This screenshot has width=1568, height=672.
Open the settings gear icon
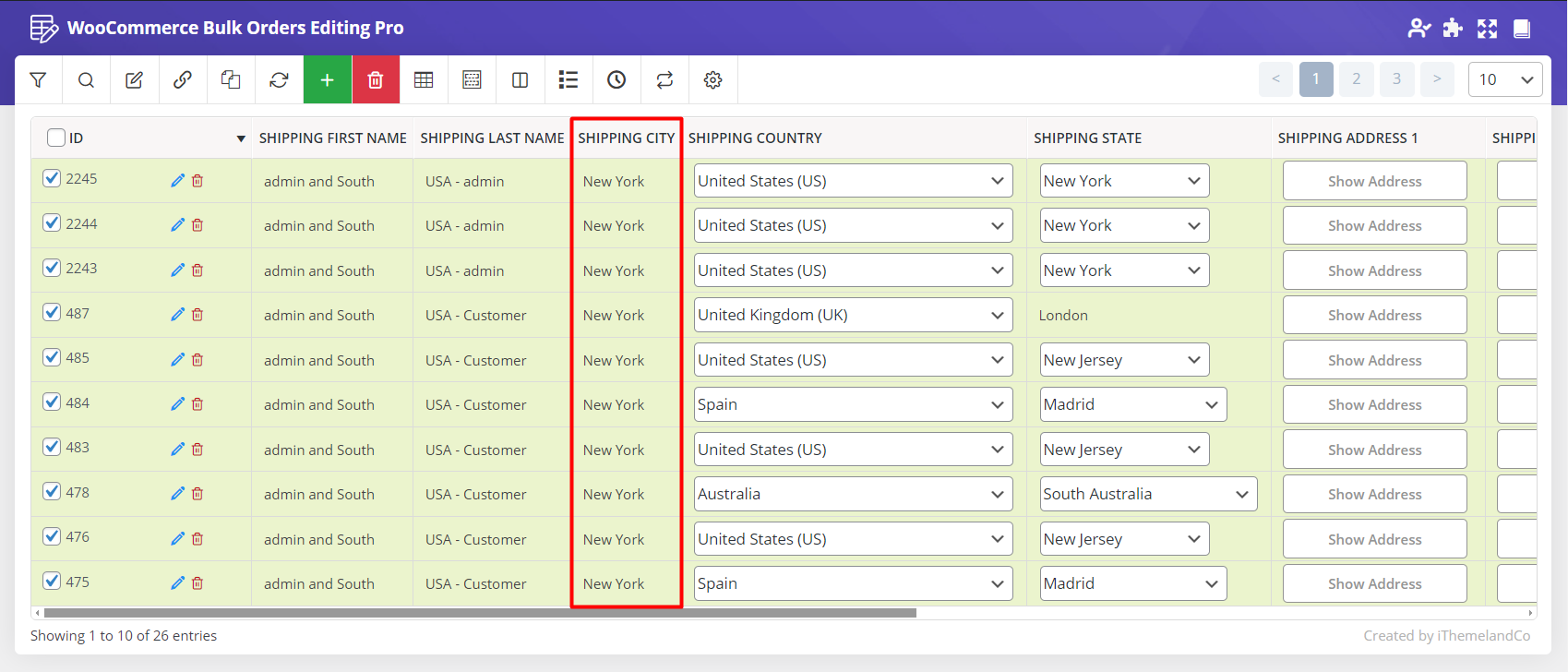[x=712, y=80]
